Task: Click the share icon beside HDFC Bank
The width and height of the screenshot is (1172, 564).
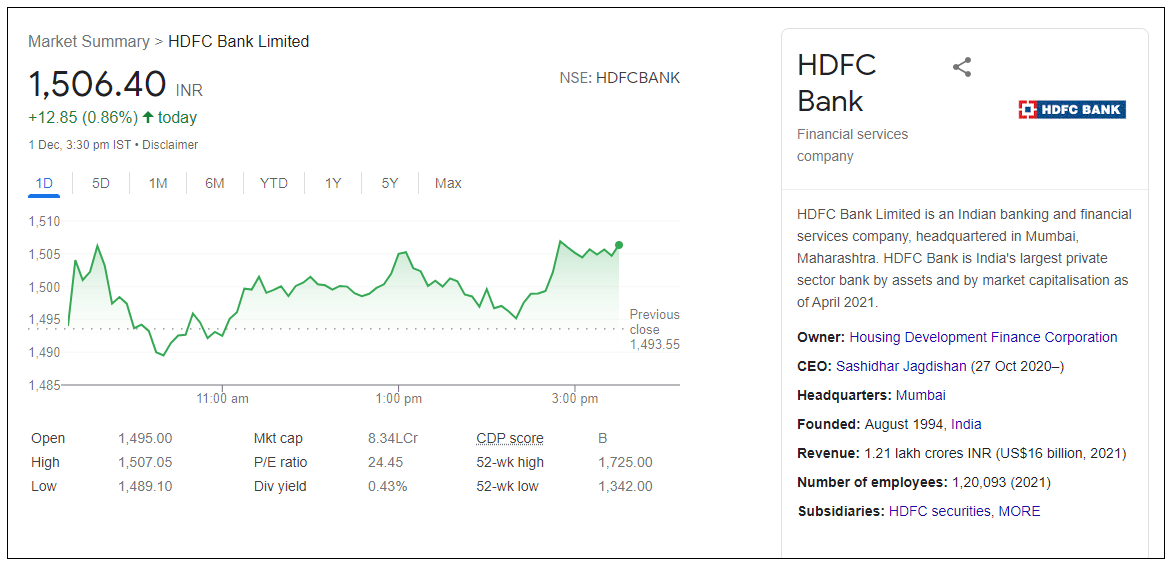Action: [962, 67]
